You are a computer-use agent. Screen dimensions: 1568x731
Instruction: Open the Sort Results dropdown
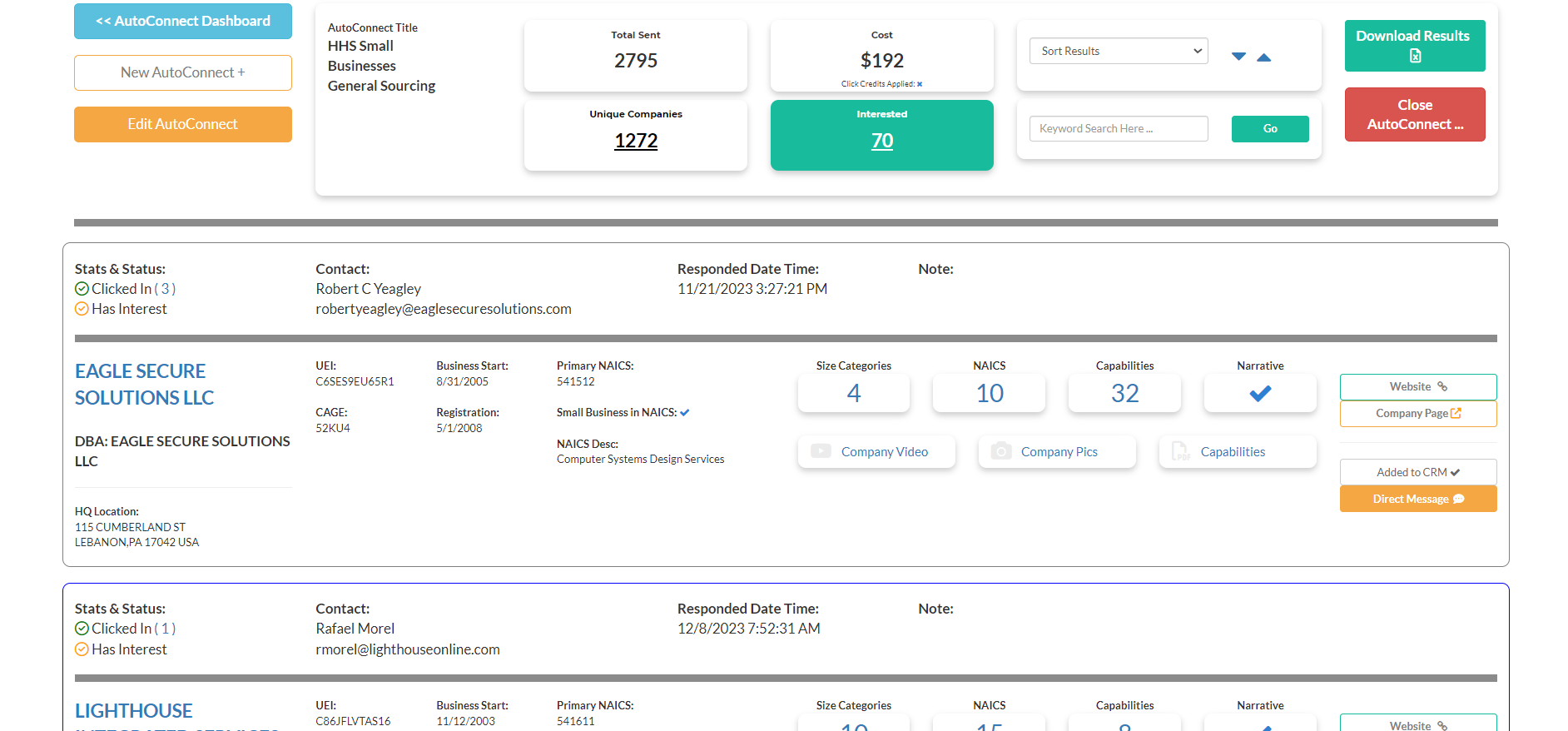coord(1119,51)
